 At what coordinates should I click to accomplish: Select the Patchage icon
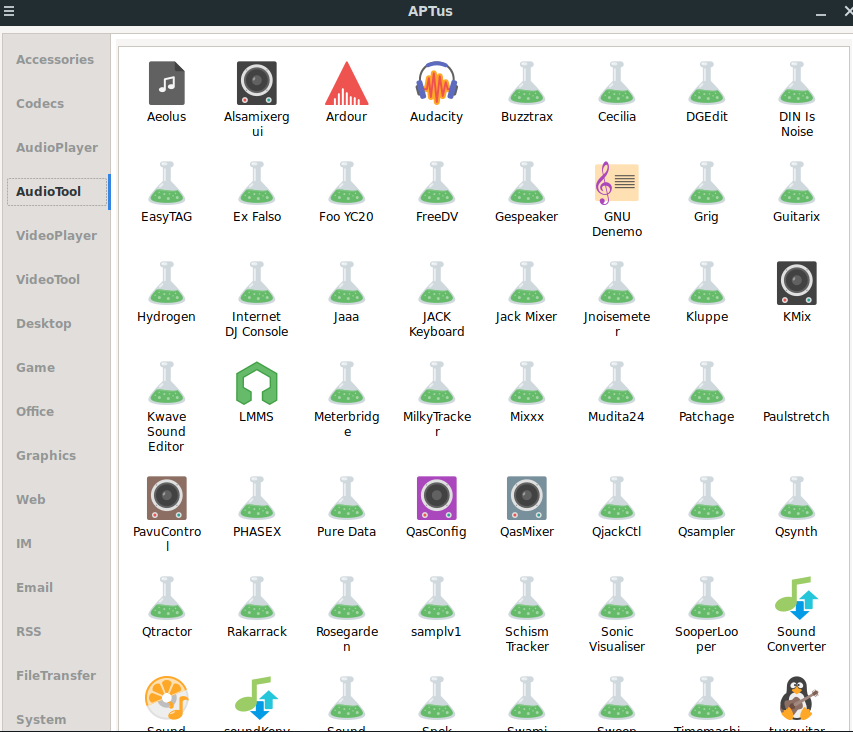(707, 383)
